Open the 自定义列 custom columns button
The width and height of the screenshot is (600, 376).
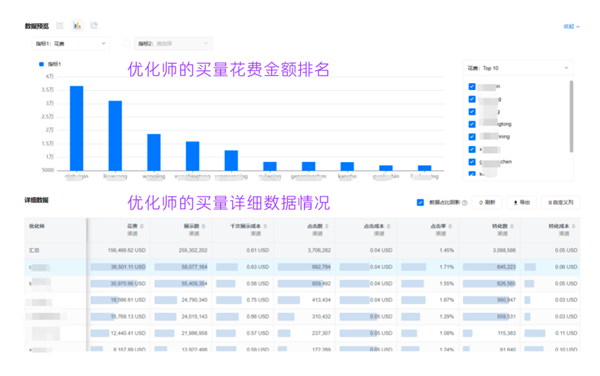pos(561,202)
